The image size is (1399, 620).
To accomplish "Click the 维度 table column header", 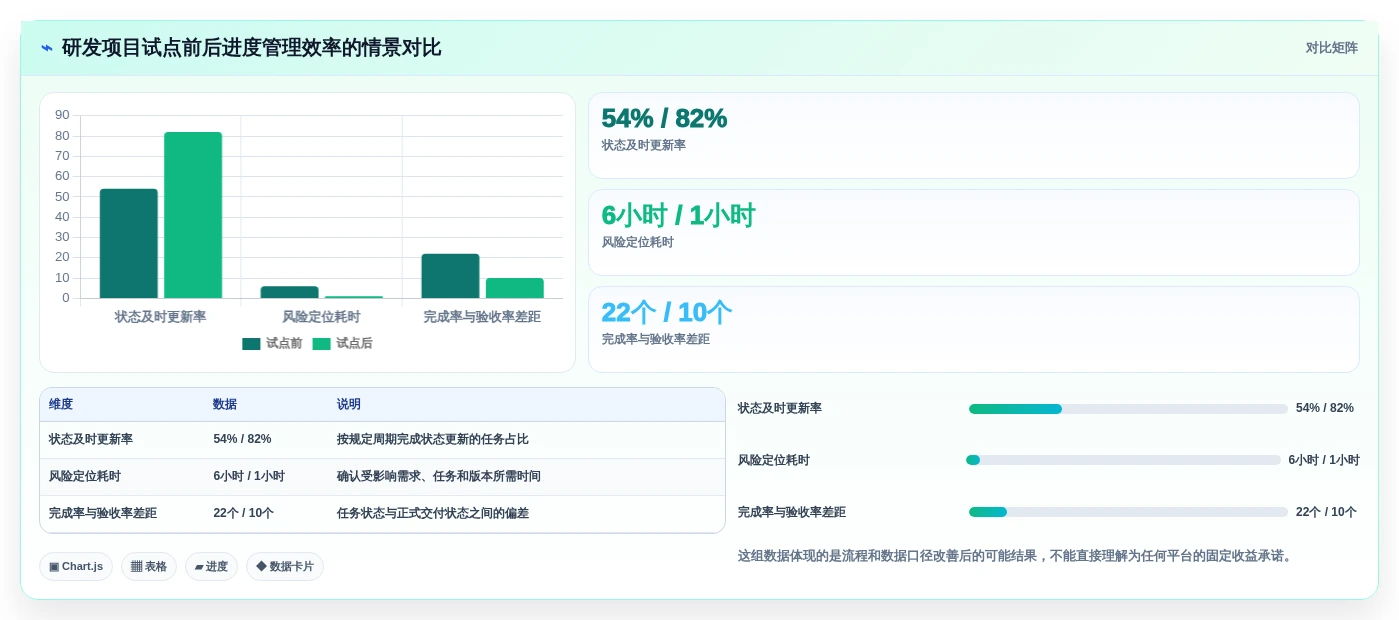I will click(61, 404).
